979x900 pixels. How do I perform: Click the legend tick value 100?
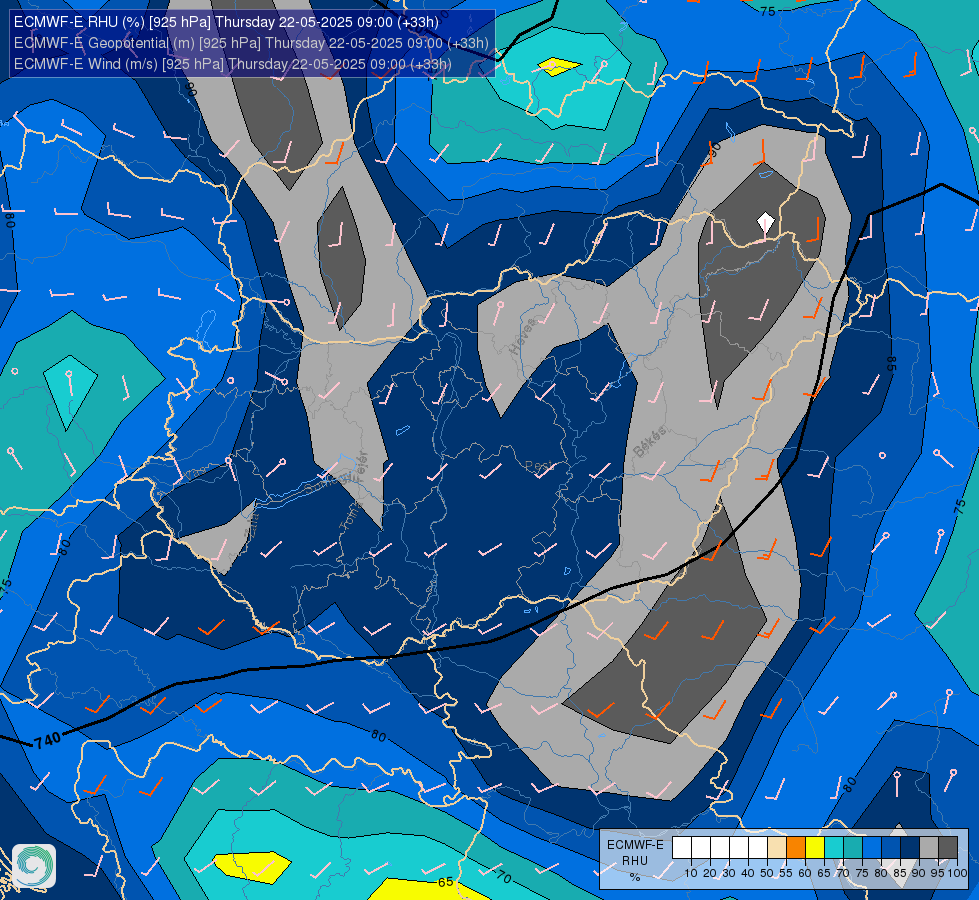coord(957,873)
